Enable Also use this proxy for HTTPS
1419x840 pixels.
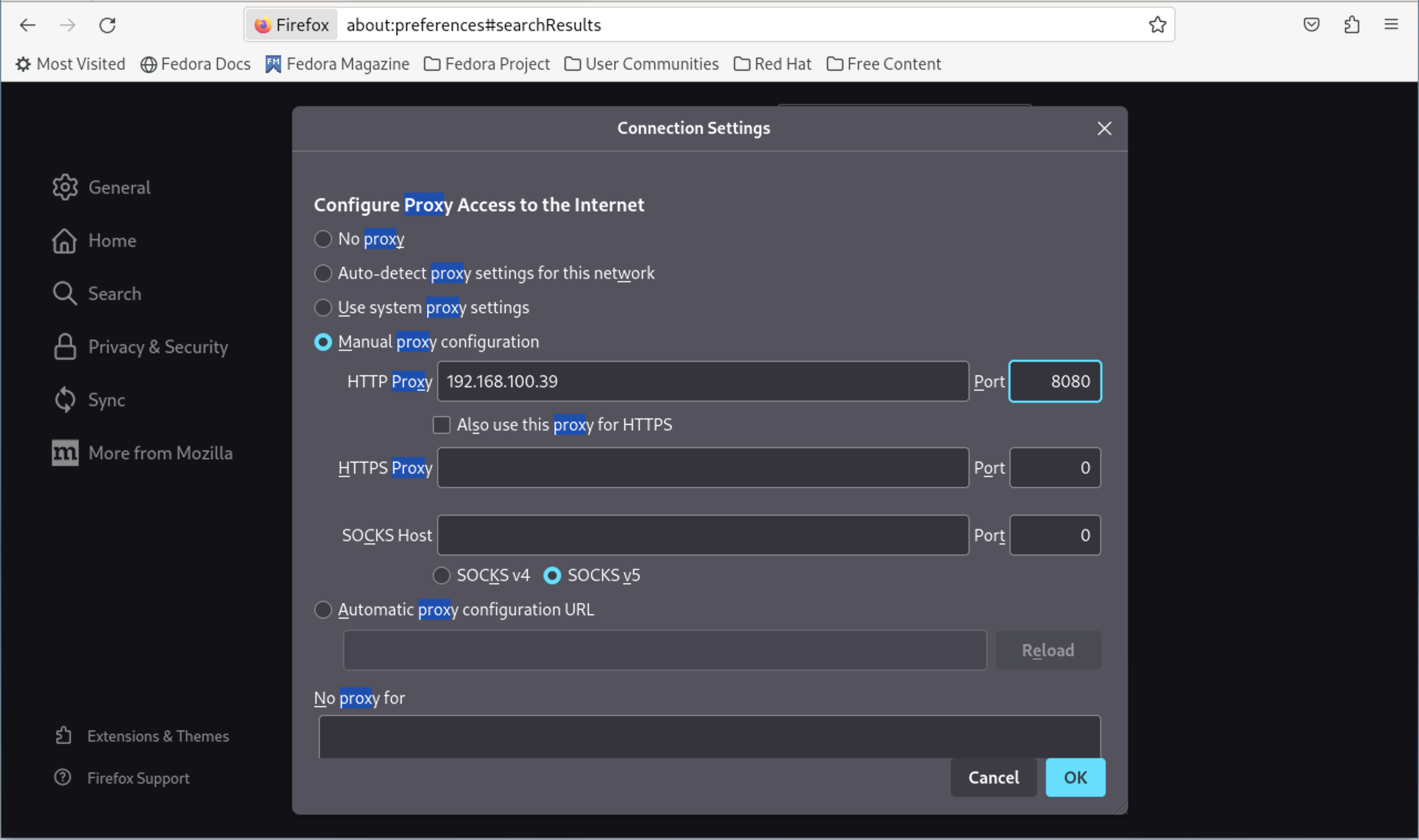point(442,424)
